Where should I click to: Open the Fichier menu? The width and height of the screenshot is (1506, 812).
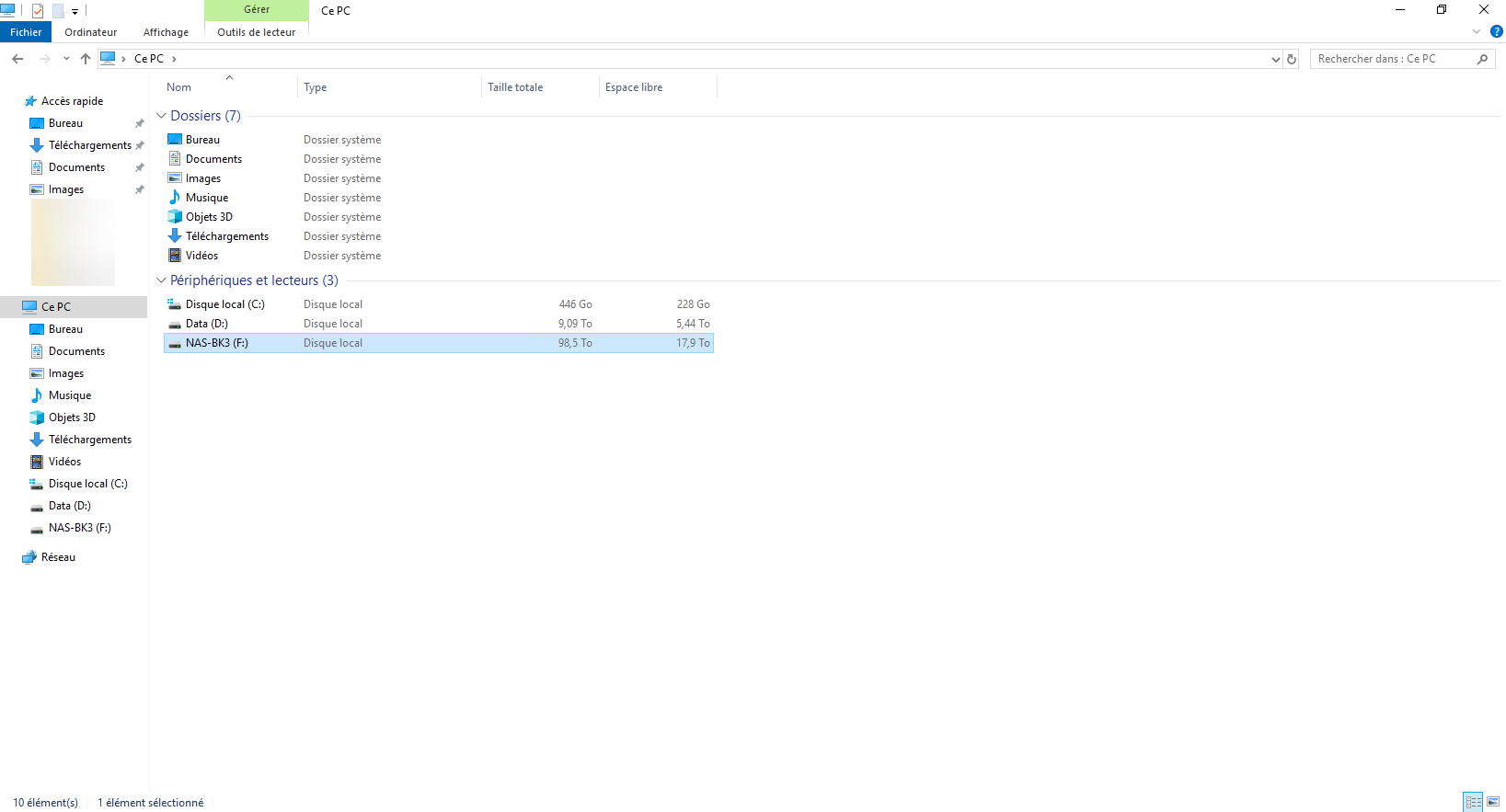pyautogui.click(x=26, y=32)
